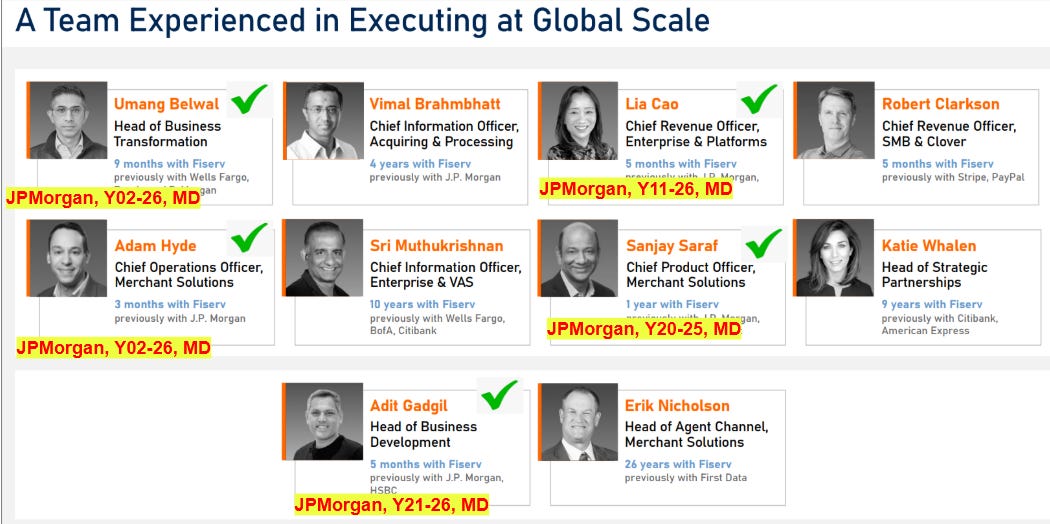Screen dimensions: 1050x524
Task: Click the Robert Clarkson name heading
Action: (940, 104)
